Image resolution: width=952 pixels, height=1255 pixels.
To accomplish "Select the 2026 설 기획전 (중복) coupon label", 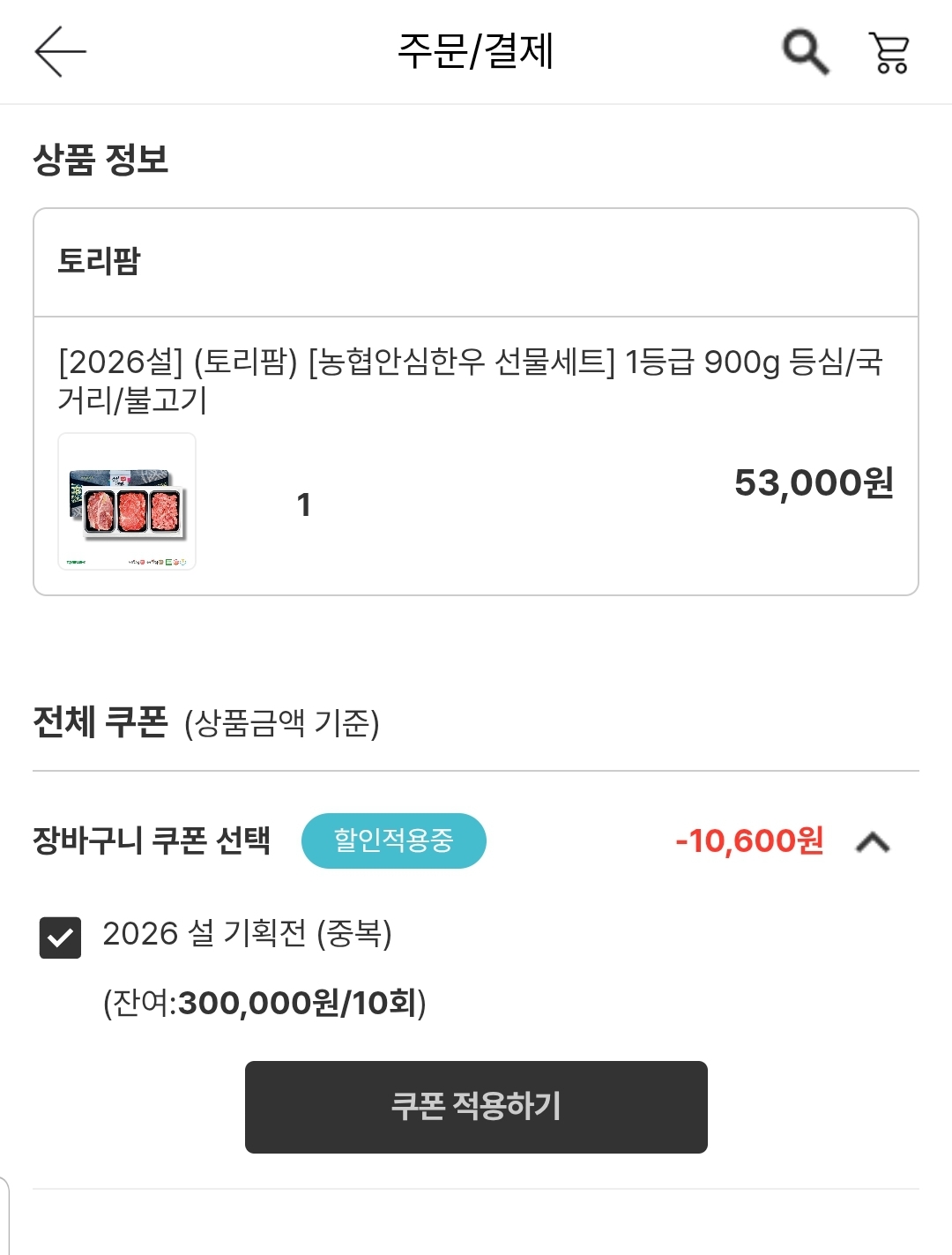I will point(247,933).
